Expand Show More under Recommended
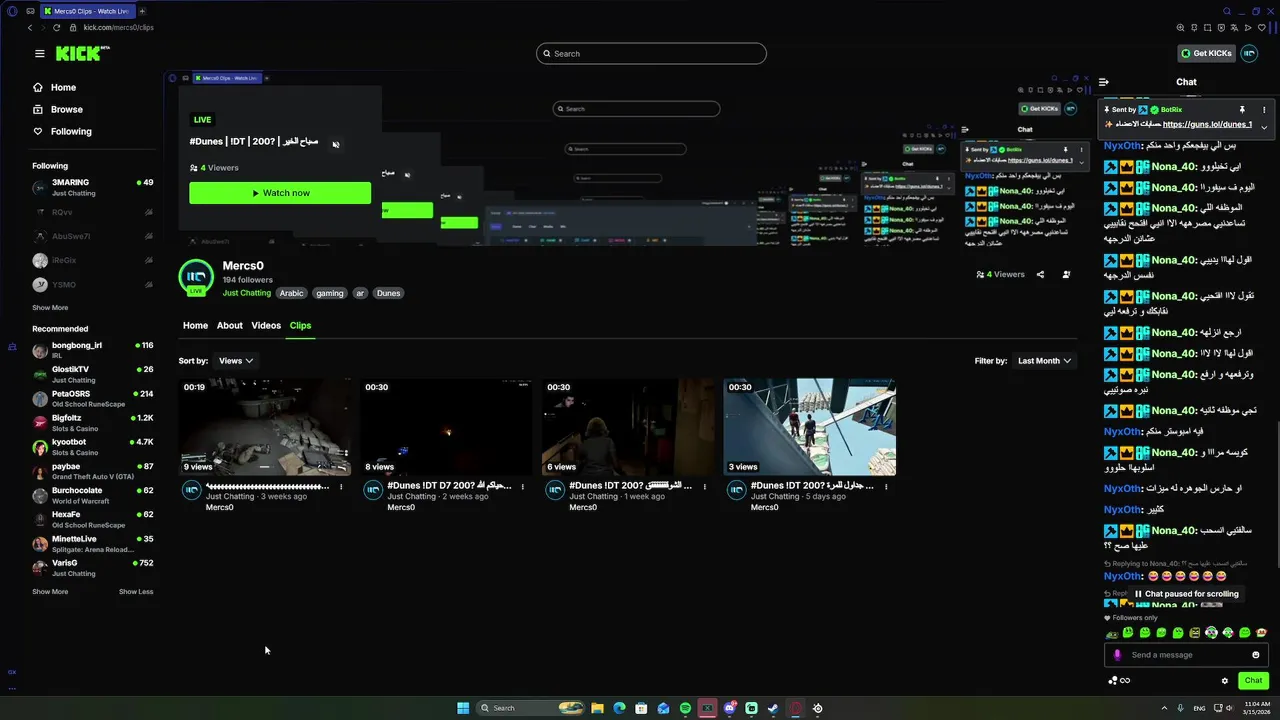This screenshot has width=1280, height=720. coord(50,592)
